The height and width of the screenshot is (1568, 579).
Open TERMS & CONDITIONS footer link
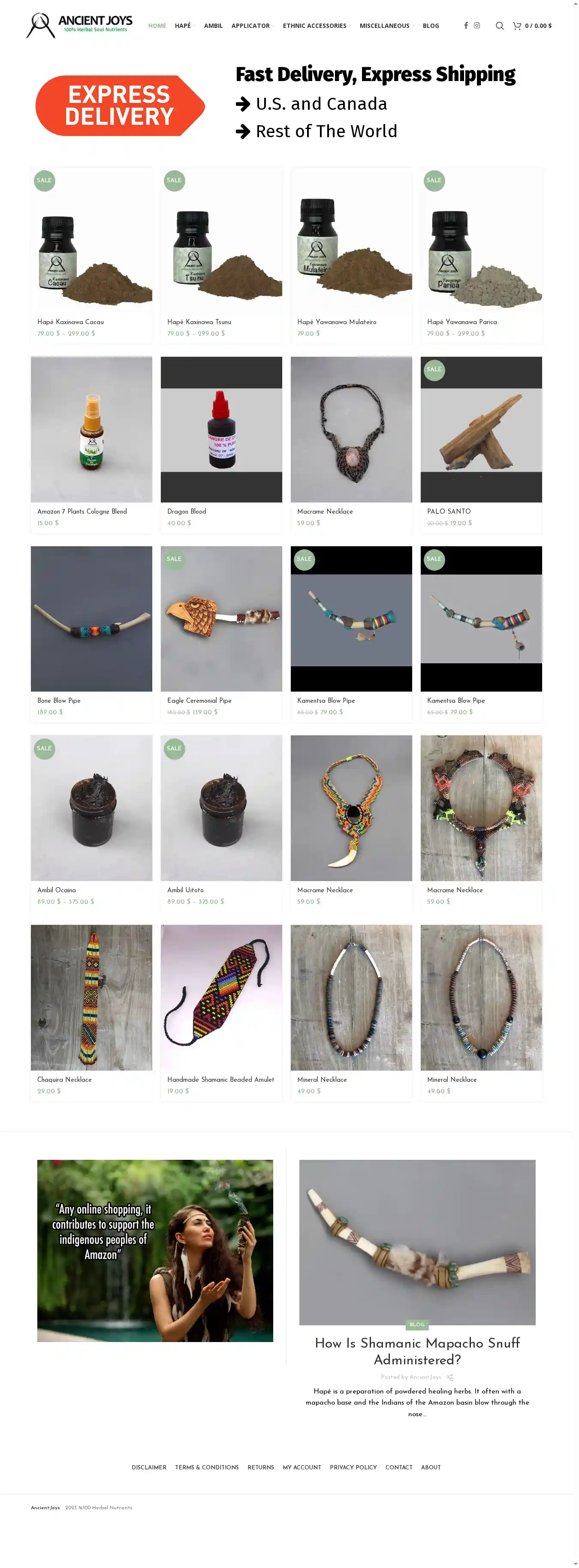coord(207,1467)
